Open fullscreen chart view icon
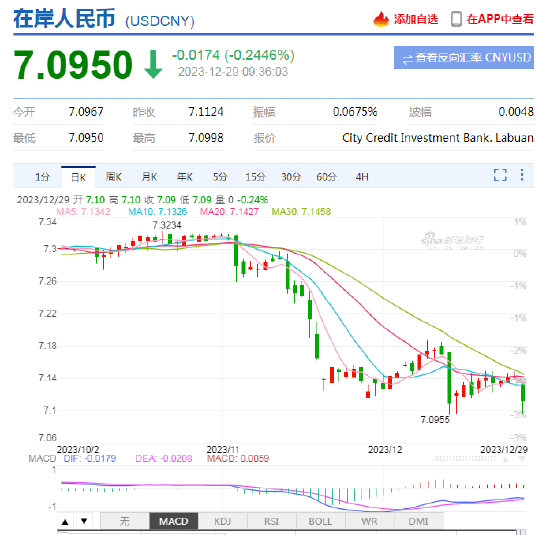The image size is (550, 535). [500, 175]
